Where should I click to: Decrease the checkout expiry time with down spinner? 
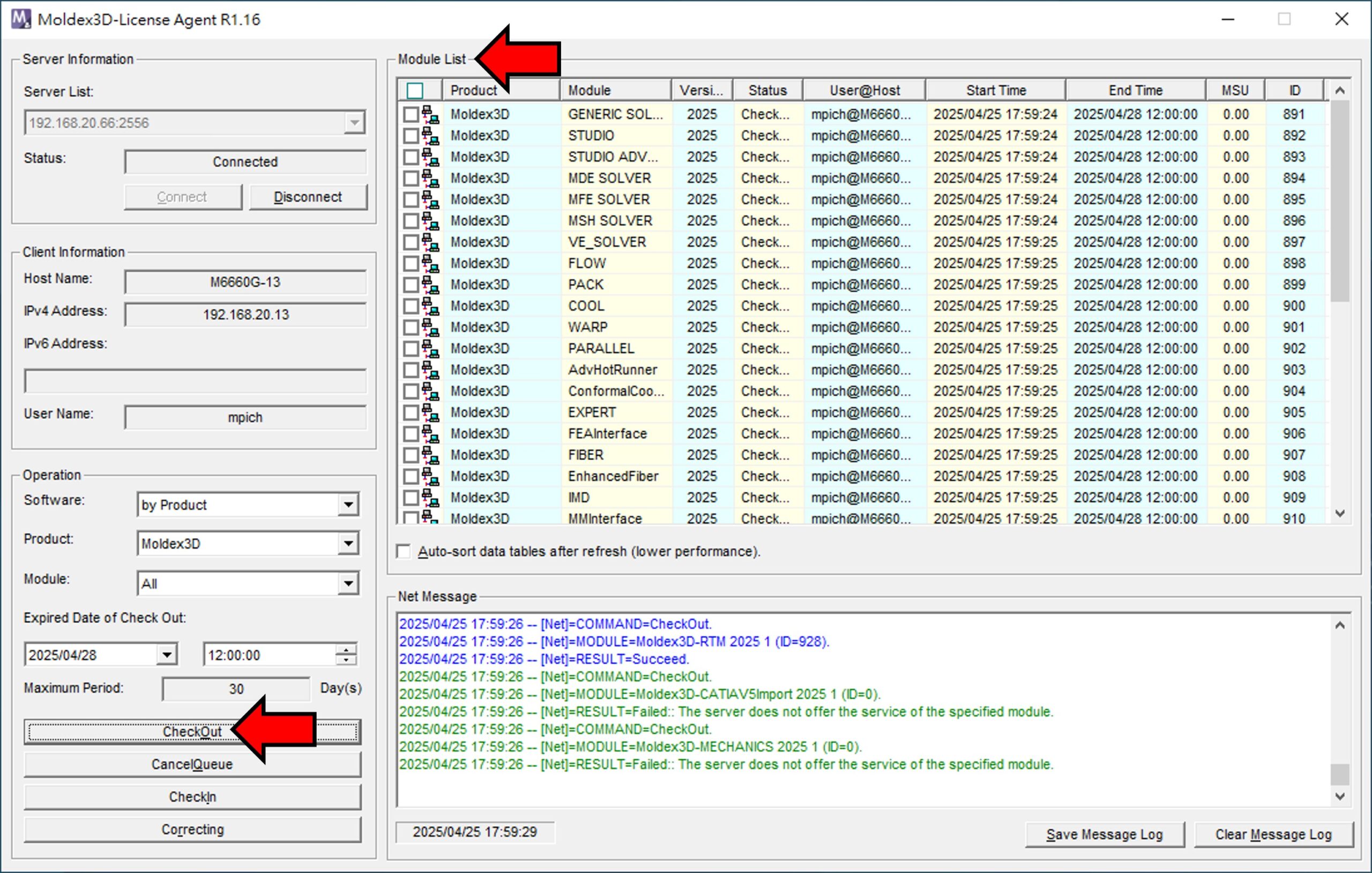click(346, 660)
